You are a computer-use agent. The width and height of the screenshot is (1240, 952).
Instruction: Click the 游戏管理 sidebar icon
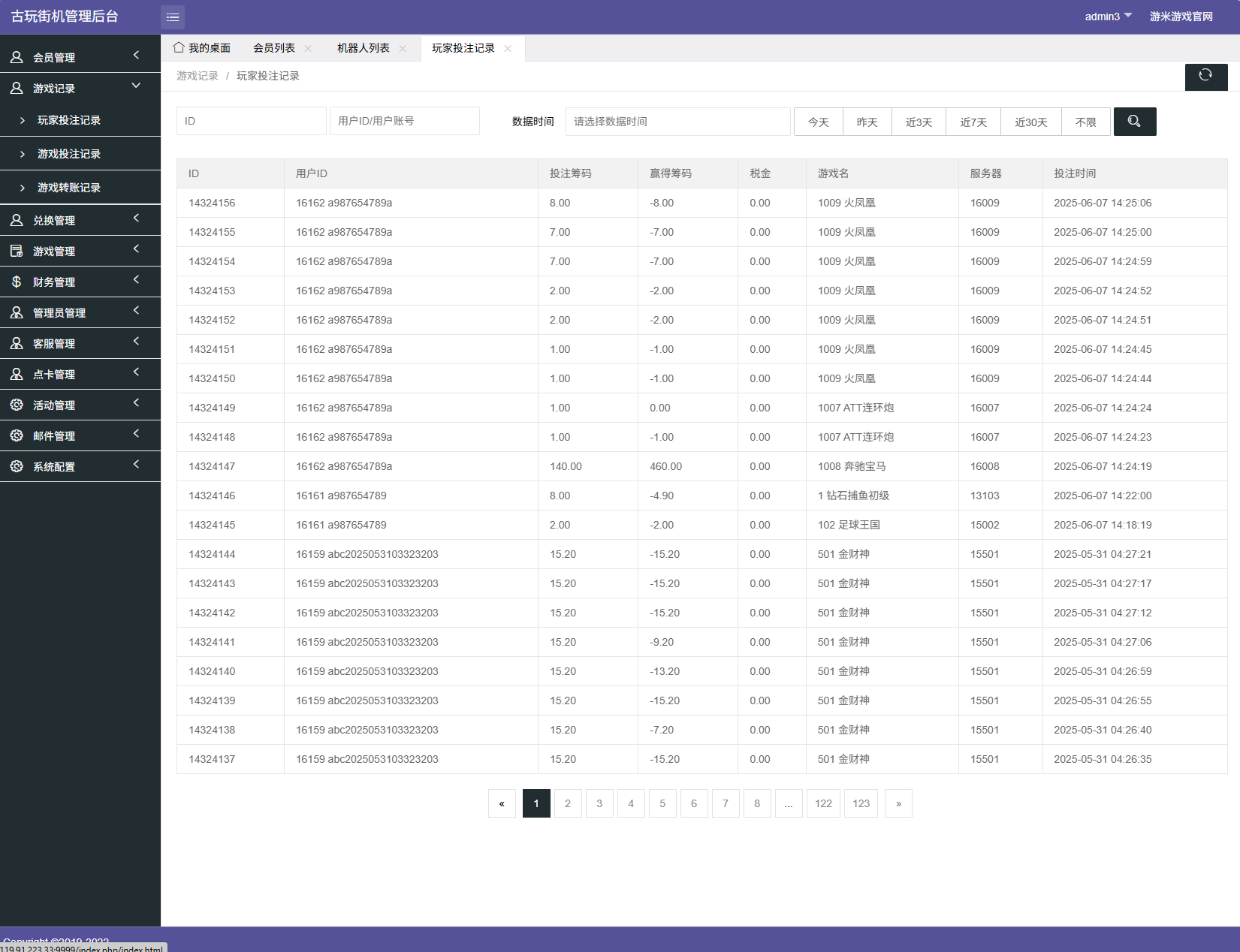[17, 251]
